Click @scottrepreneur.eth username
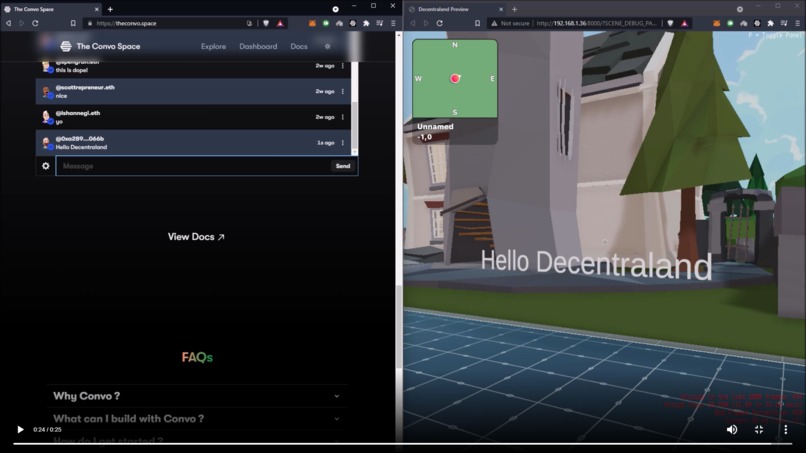This screenshot has height=453, width=806. tap(85, 87)
